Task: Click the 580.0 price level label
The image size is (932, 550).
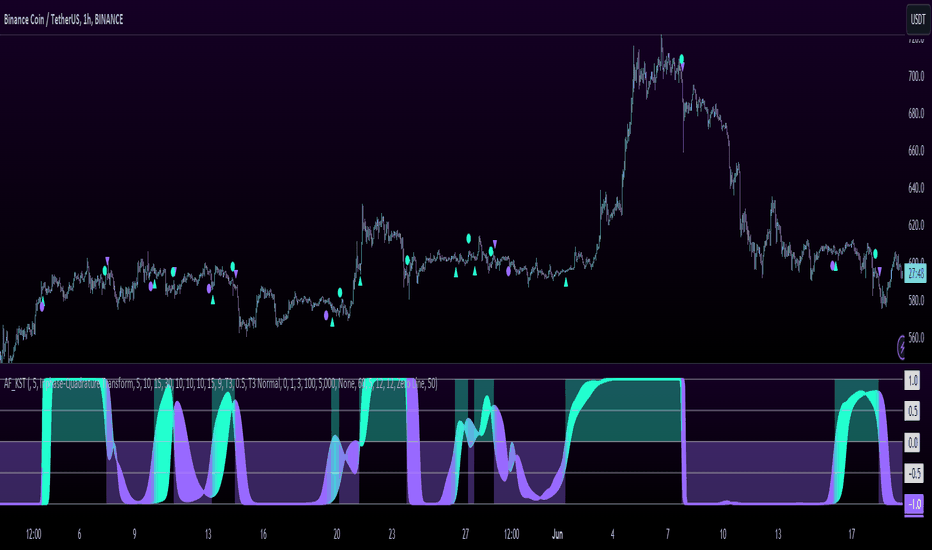Action: click(916, 301)
